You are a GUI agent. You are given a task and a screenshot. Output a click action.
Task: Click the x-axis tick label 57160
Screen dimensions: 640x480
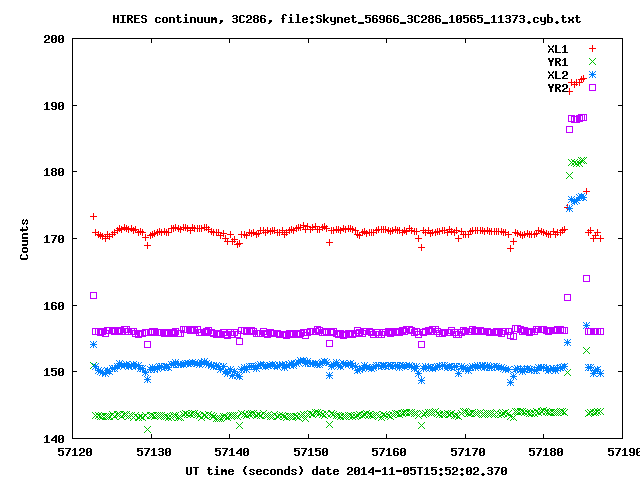coord(389,452)
